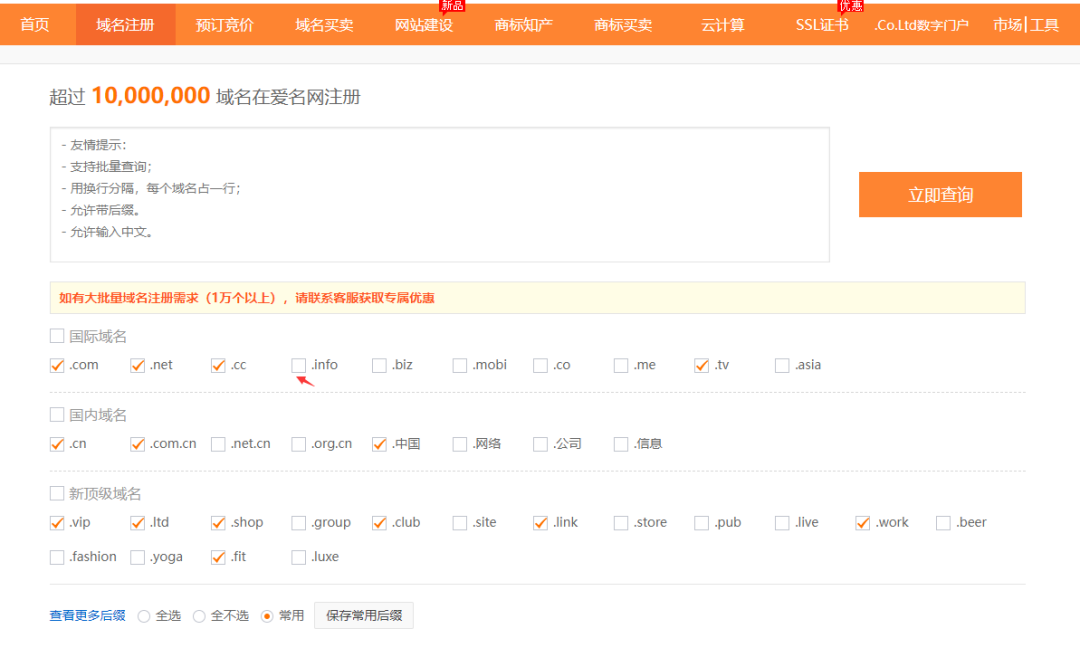Open the 域名买卖 navigation item

point(324,24)
